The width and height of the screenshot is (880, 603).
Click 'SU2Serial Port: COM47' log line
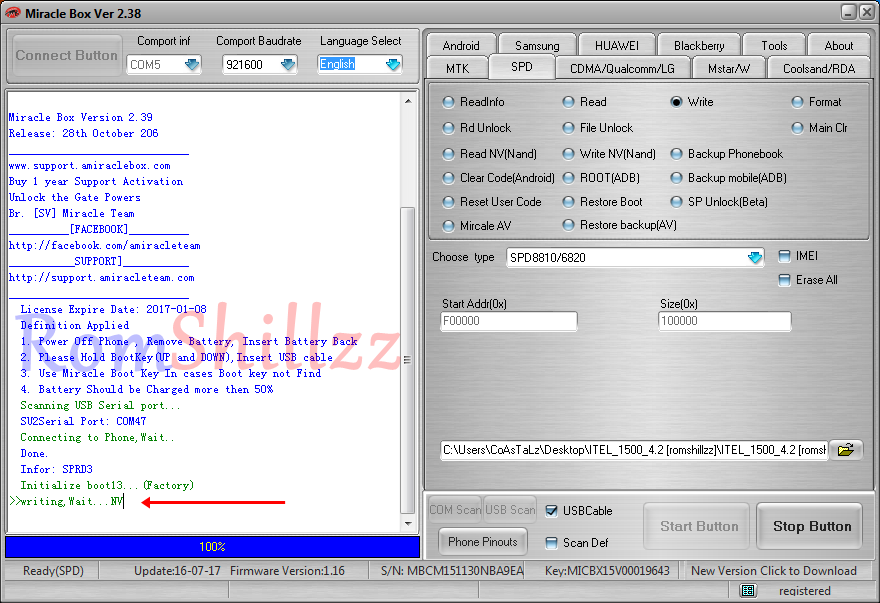[x=83, y=421]
